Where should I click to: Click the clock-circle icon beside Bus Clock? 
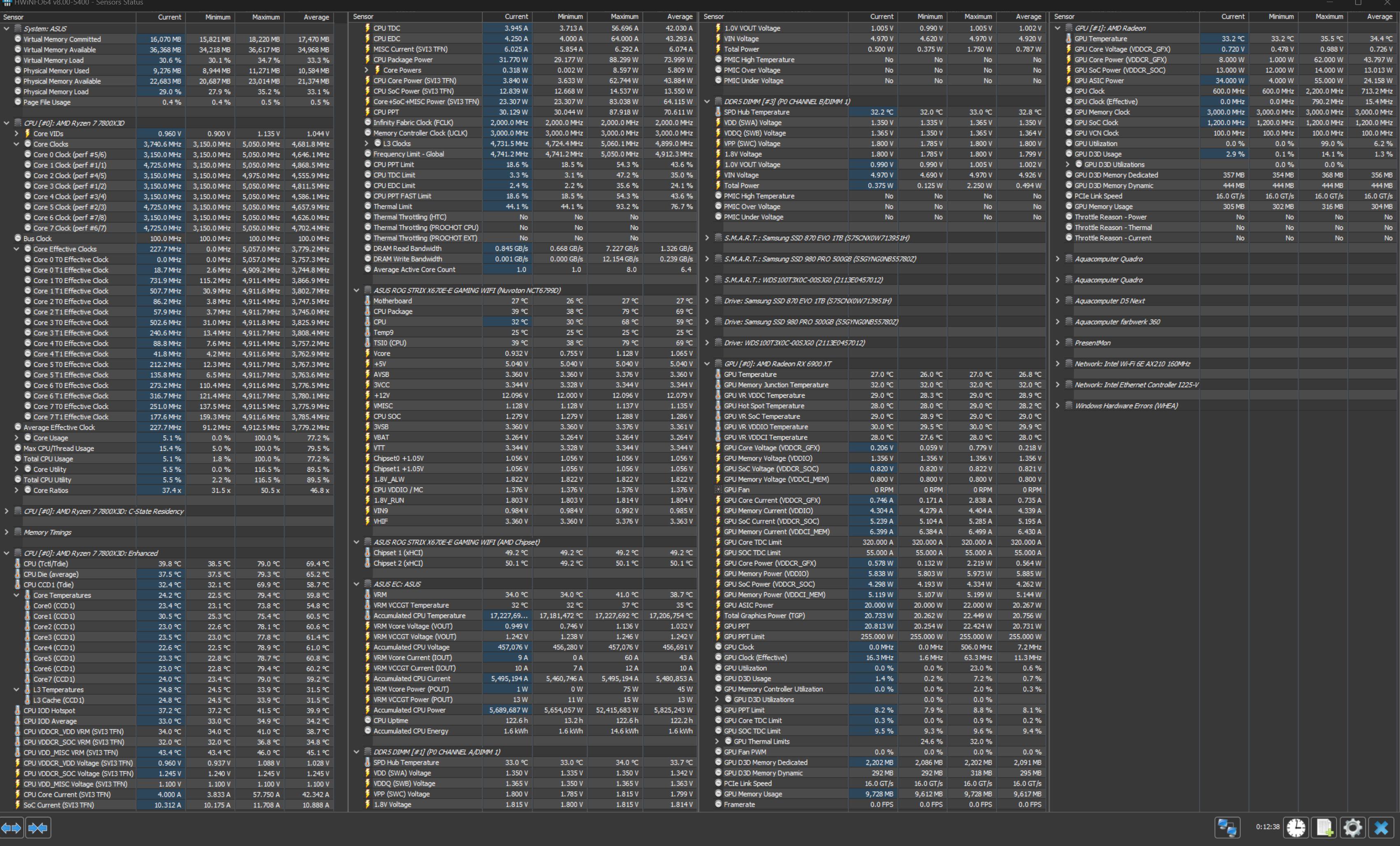pyautogui.click(x=18, y=239)
